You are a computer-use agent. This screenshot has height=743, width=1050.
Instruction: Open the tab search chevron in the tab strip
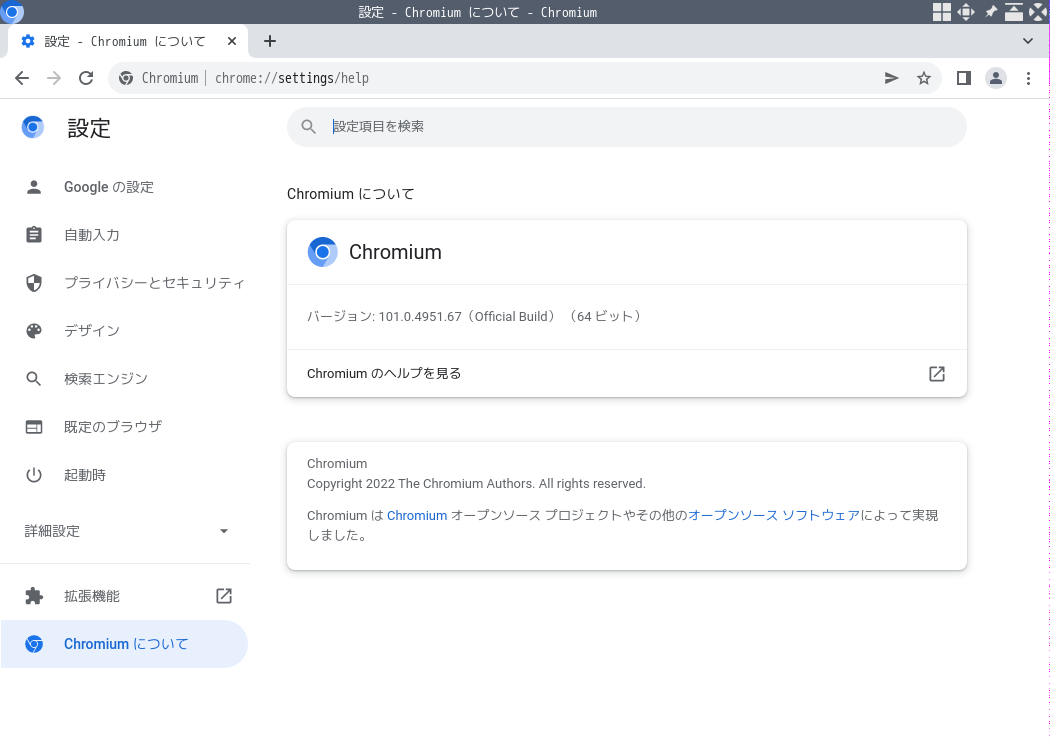1028,42
